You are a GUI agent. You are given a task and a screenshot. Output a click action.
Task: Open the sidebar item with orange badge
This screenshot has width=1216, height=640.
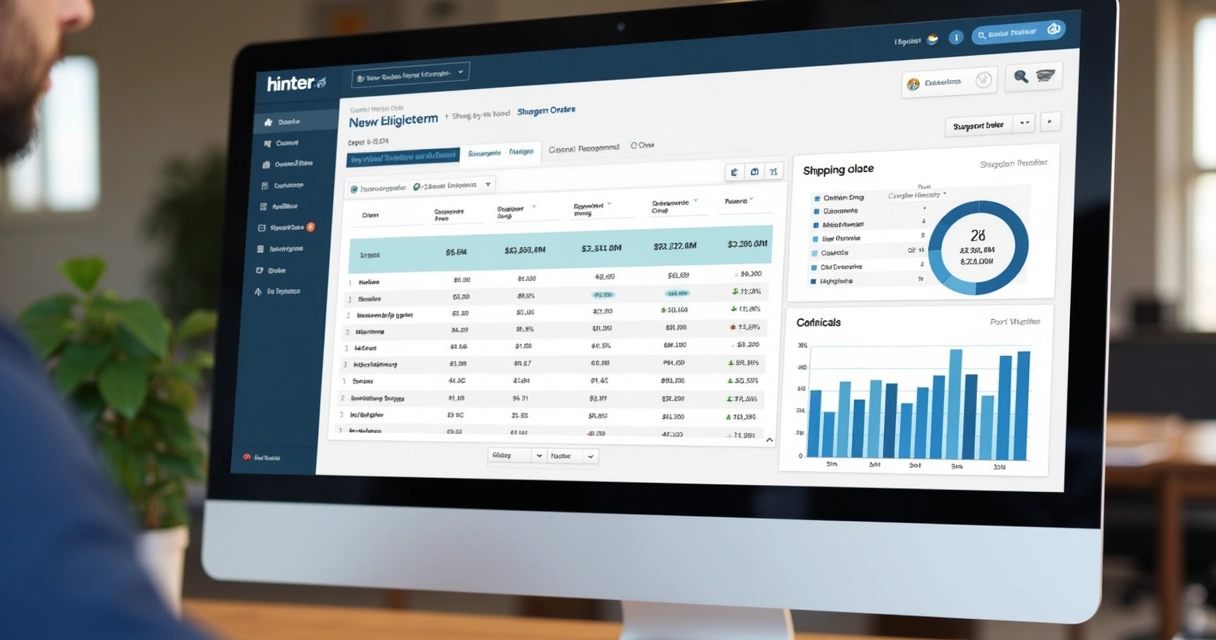tap(288, 228)
